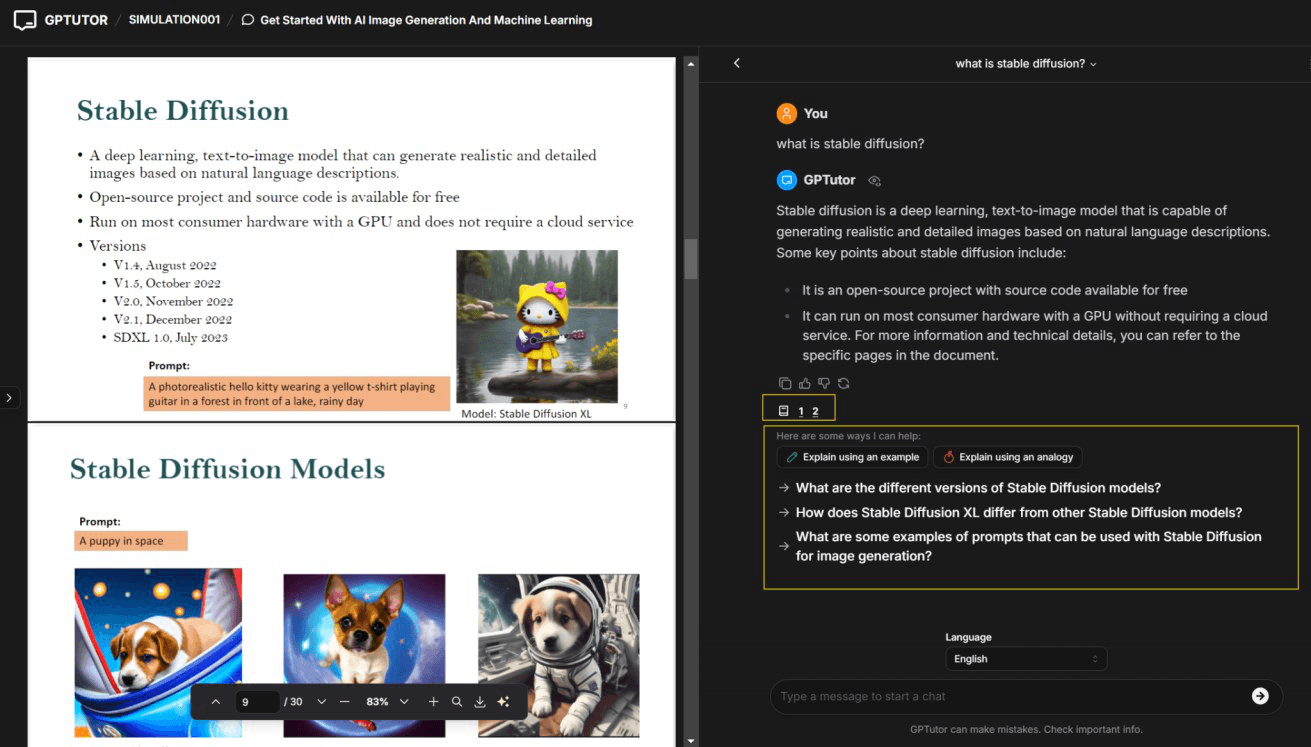Click the GPTutor avatar icon
1311x747 pixels.
pos(787,180)
